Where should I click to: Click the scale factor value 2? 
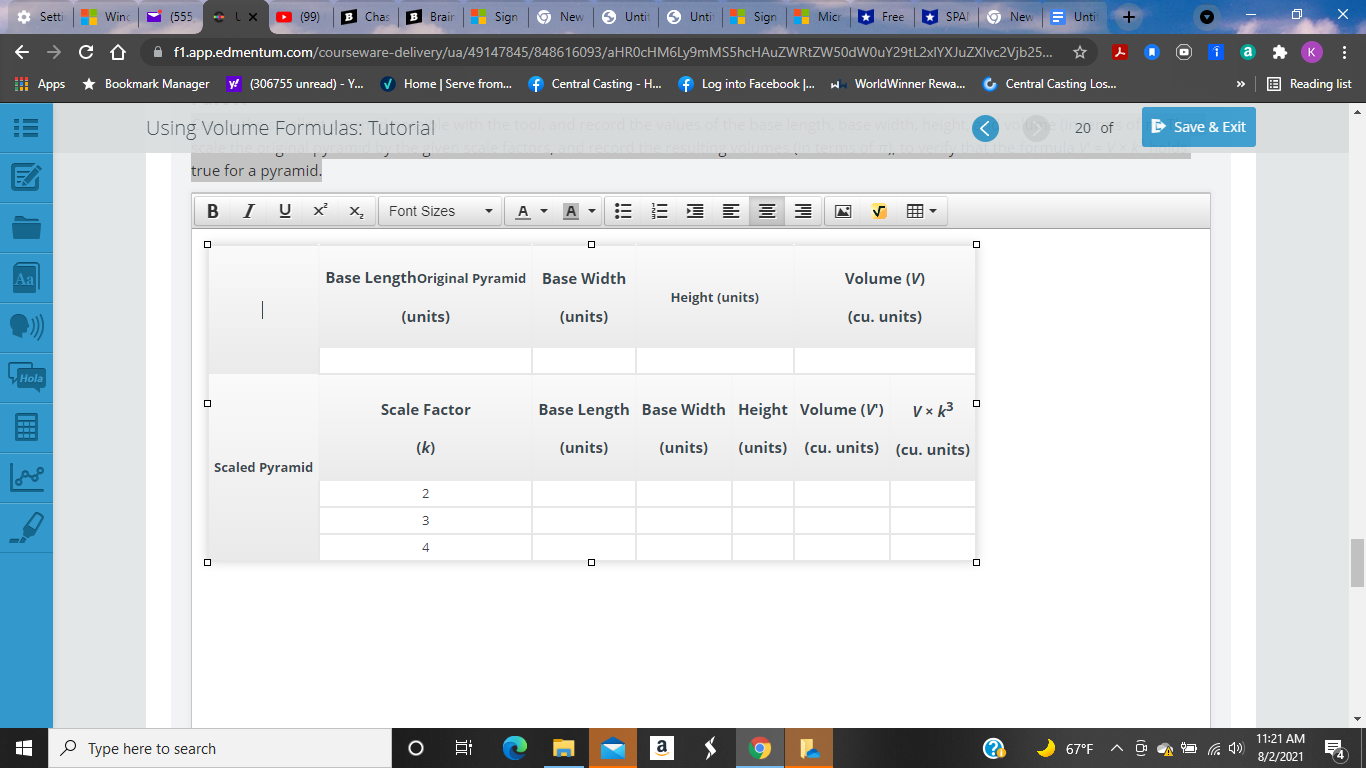coord(426,493)
